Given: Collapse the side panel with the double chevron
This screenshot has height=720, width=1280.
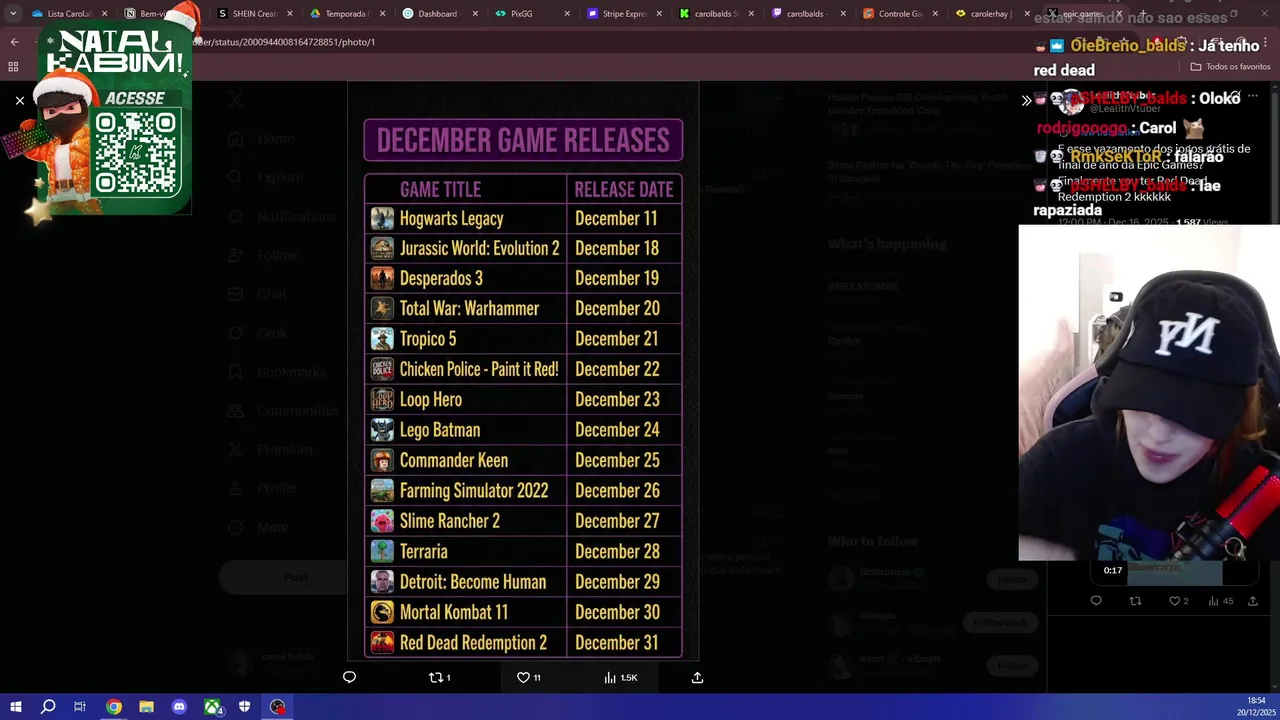Looking at the screenshot, I should pos(1026,101).
